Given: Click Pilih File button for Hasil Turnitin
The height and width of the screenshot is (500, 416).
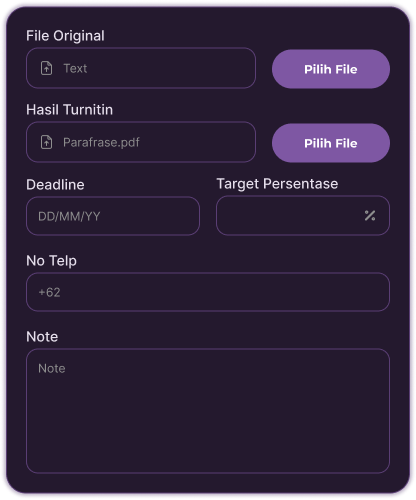Looking at the screenshot, I should click(x=331, y=143).
